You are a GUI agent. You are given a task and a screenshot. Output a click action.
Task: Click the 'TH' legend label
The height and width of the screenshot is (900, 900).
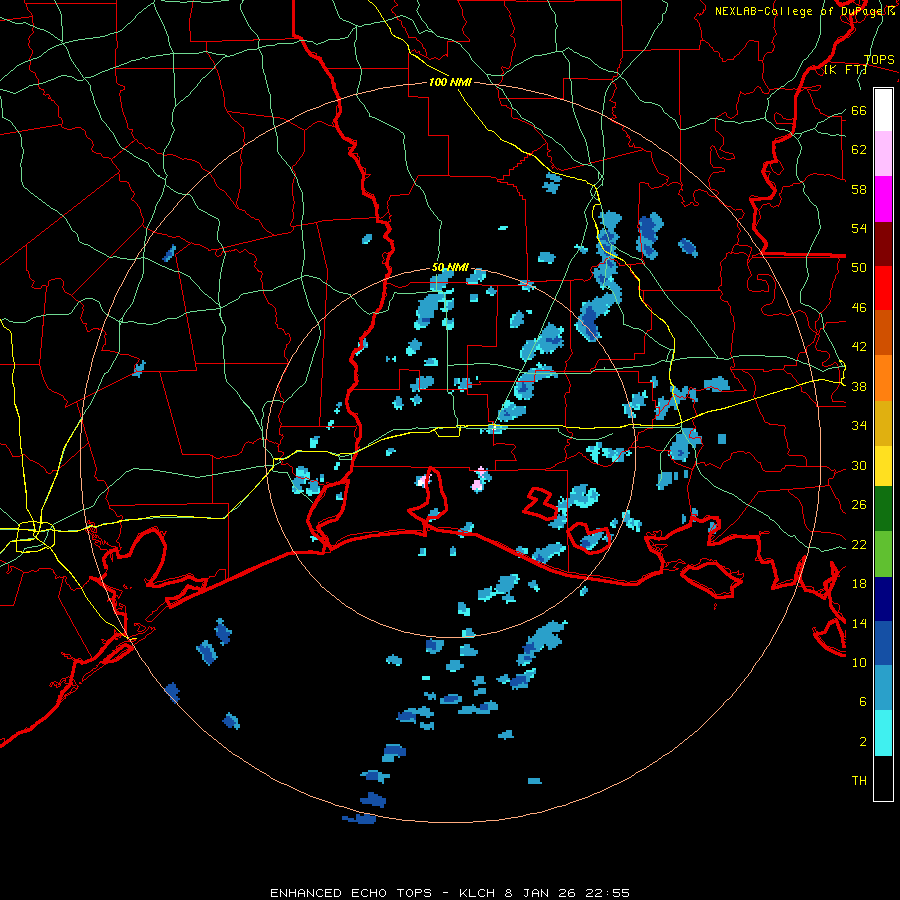pos(859,781)
